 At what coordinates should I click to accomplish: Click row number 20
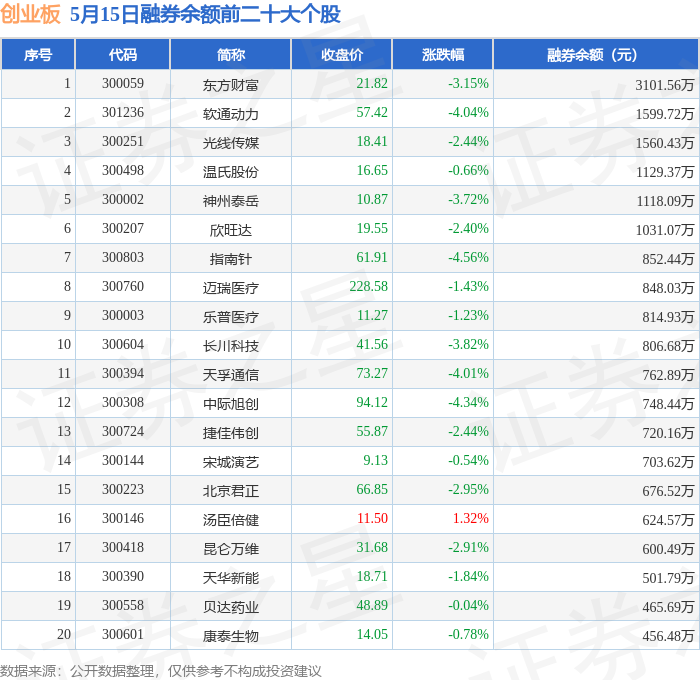pyautogui.click(x=64, y=635)
